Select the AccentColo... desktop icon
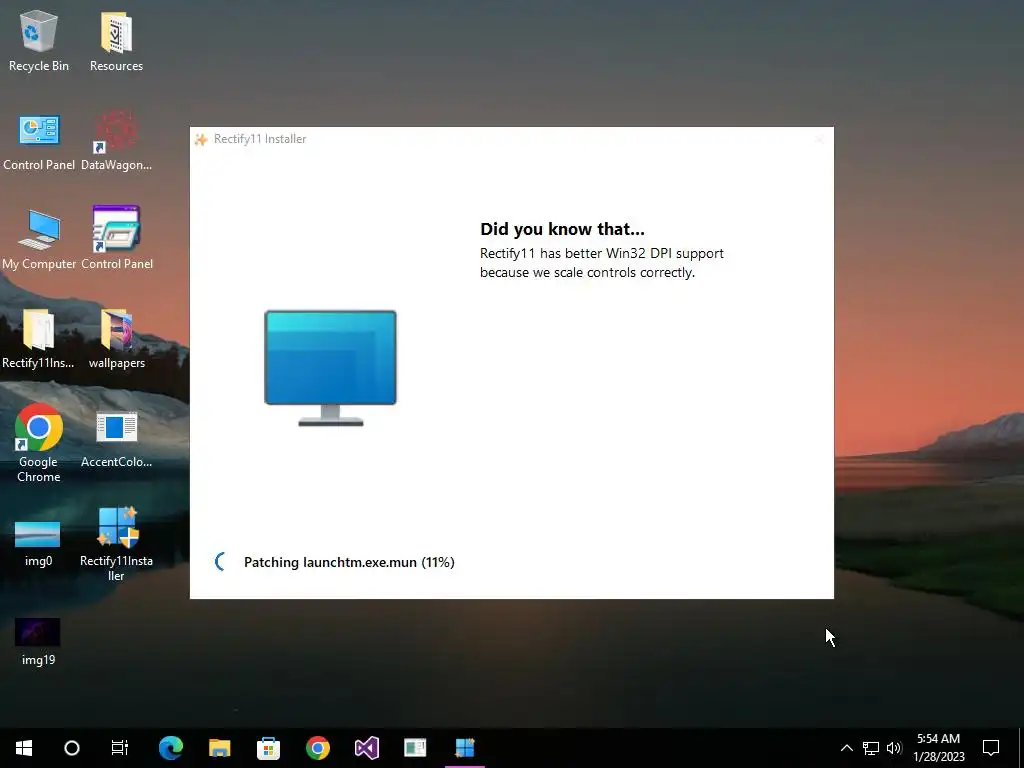Image resolution: width=1024 pixels, height=768 pixels. point(116,439)
